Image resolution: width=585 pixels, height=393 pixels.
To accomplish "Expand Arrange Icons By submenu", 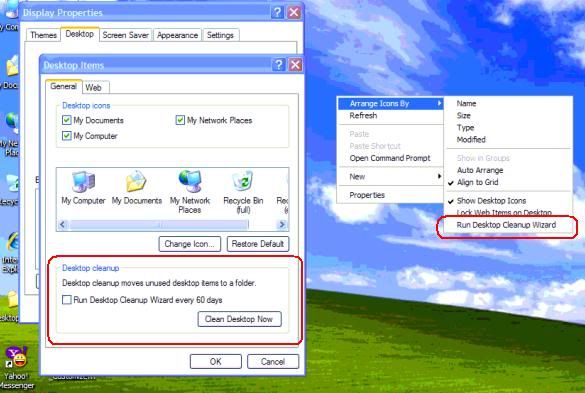I will (390, 103).
